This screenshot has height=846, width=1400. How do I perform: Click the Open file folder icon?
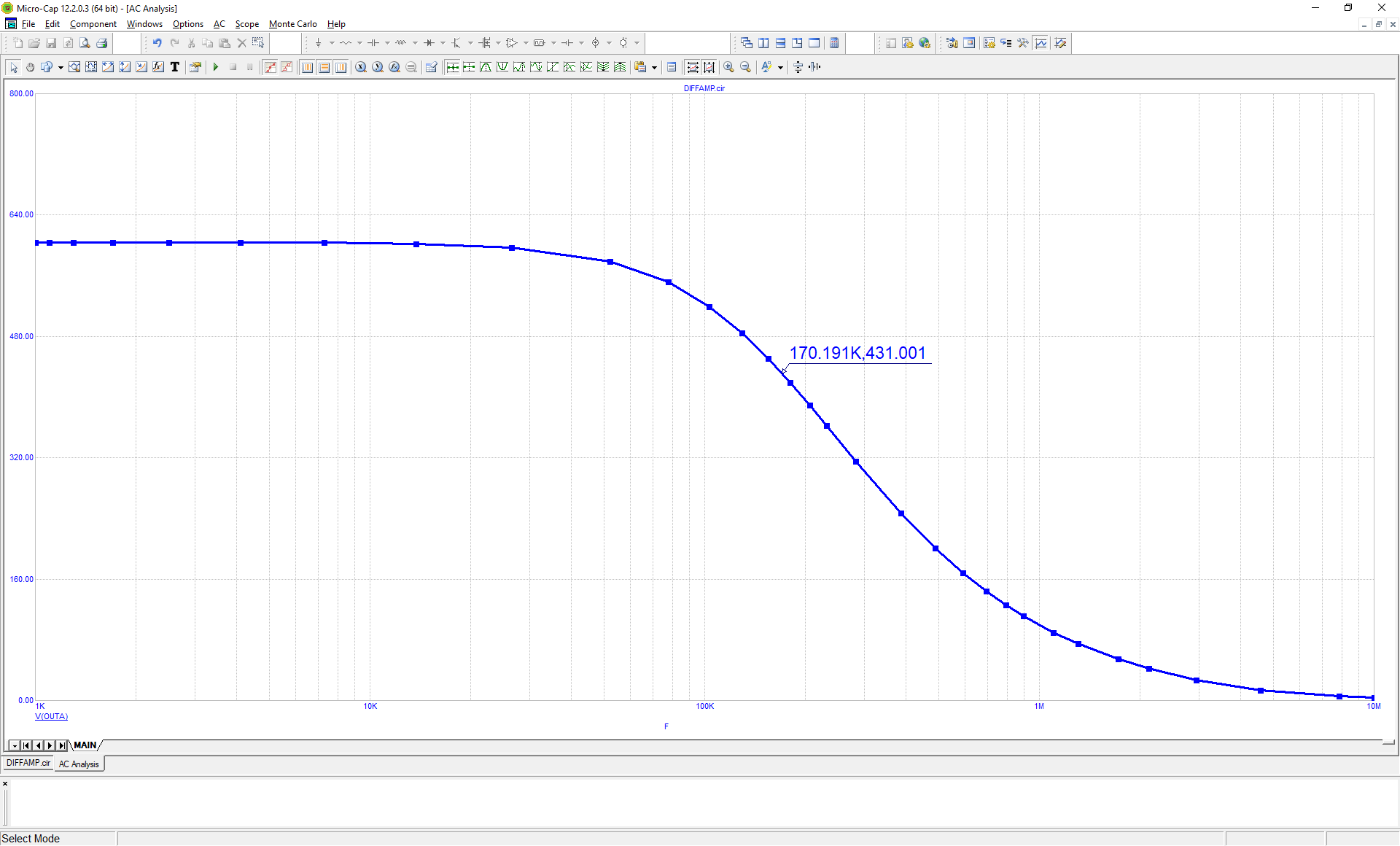tap(34, 43)
